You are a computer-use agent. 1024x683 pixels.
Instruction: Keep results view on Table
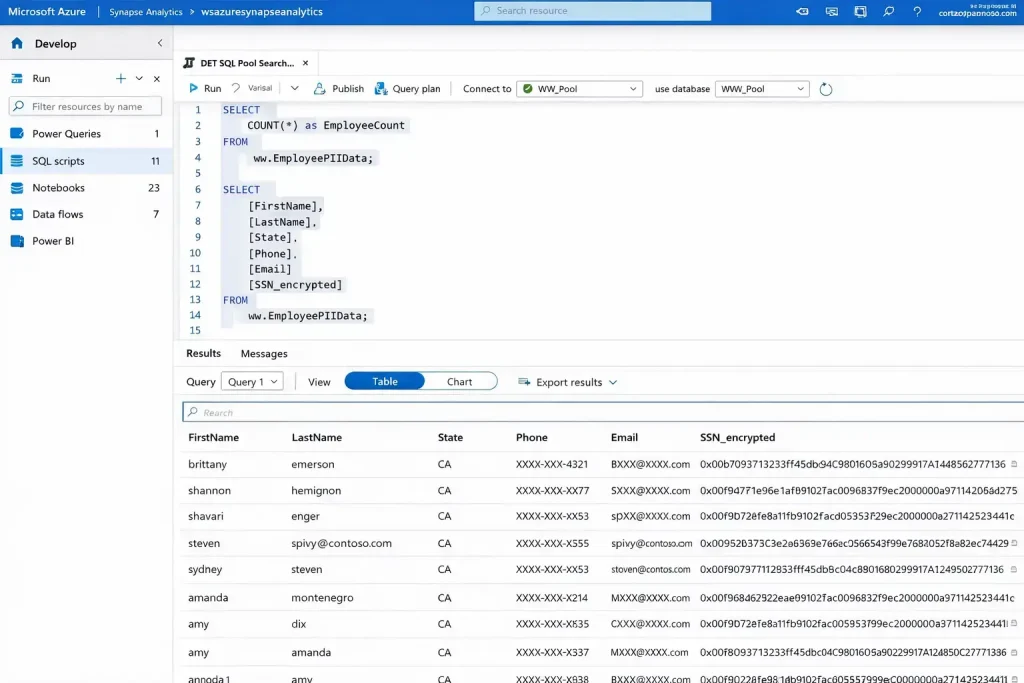click(x=385, y=381)
